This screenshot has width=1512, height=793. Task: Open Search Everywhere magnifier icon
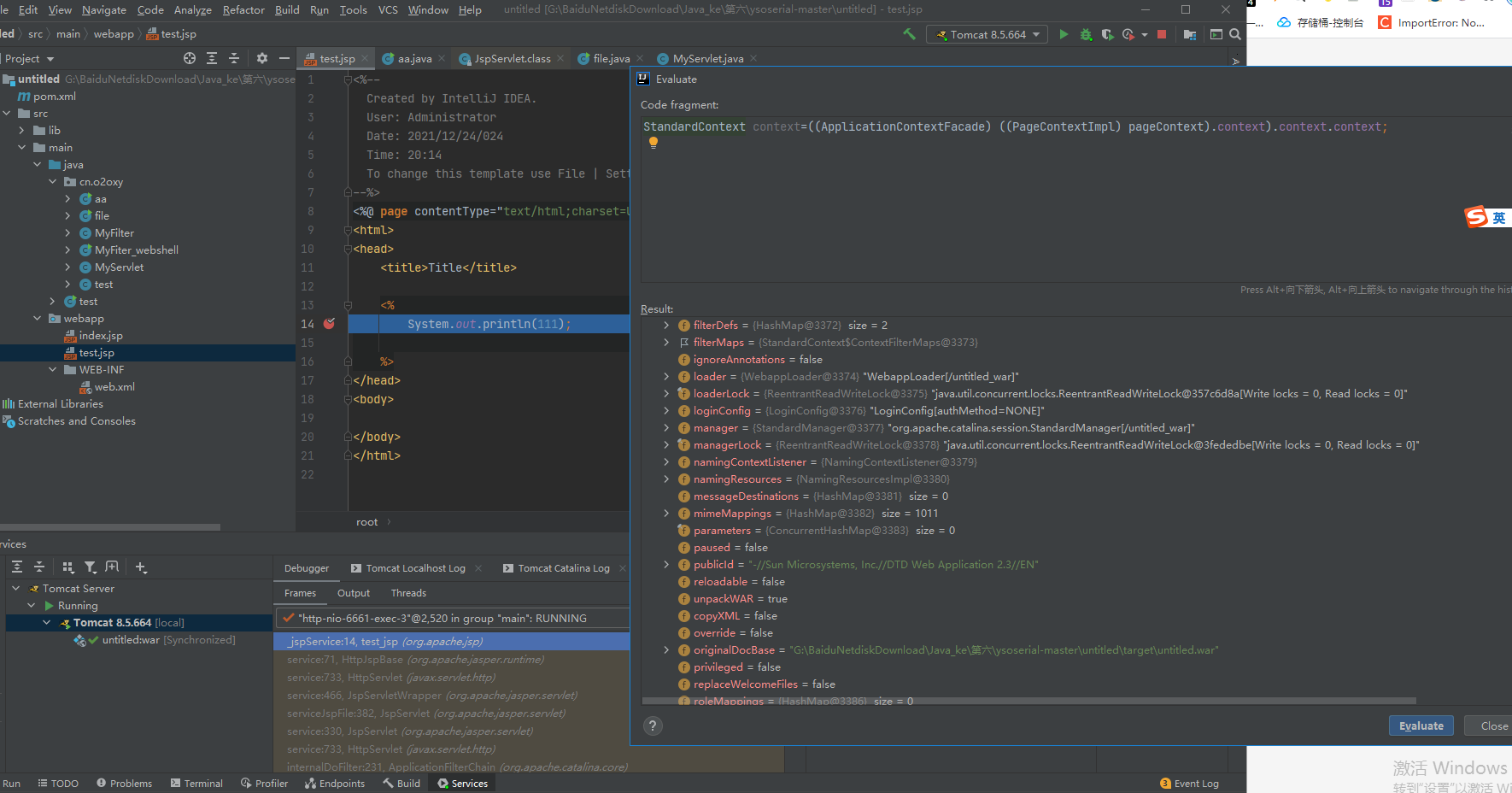pos(1235,34)
